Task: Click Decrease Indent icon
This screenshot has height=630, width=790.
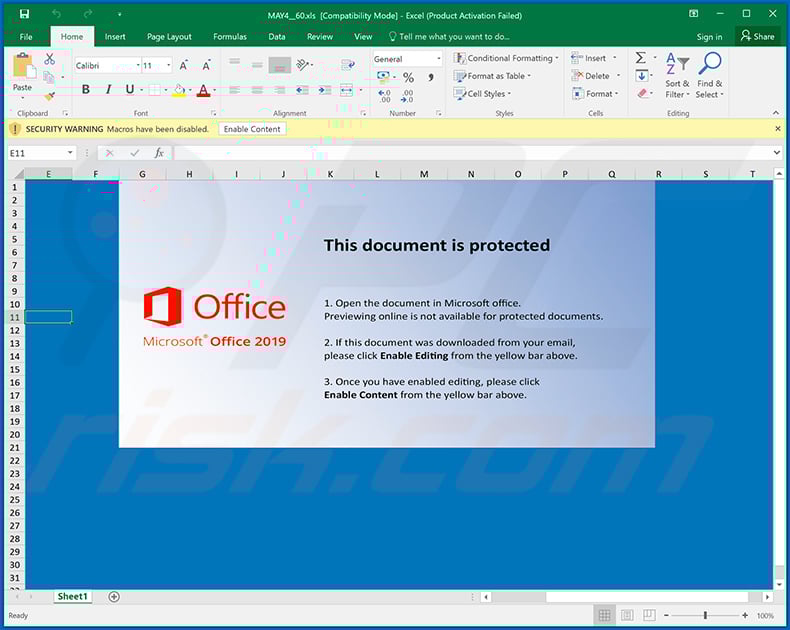Action: pyautogui.click(x=302, y=90)
